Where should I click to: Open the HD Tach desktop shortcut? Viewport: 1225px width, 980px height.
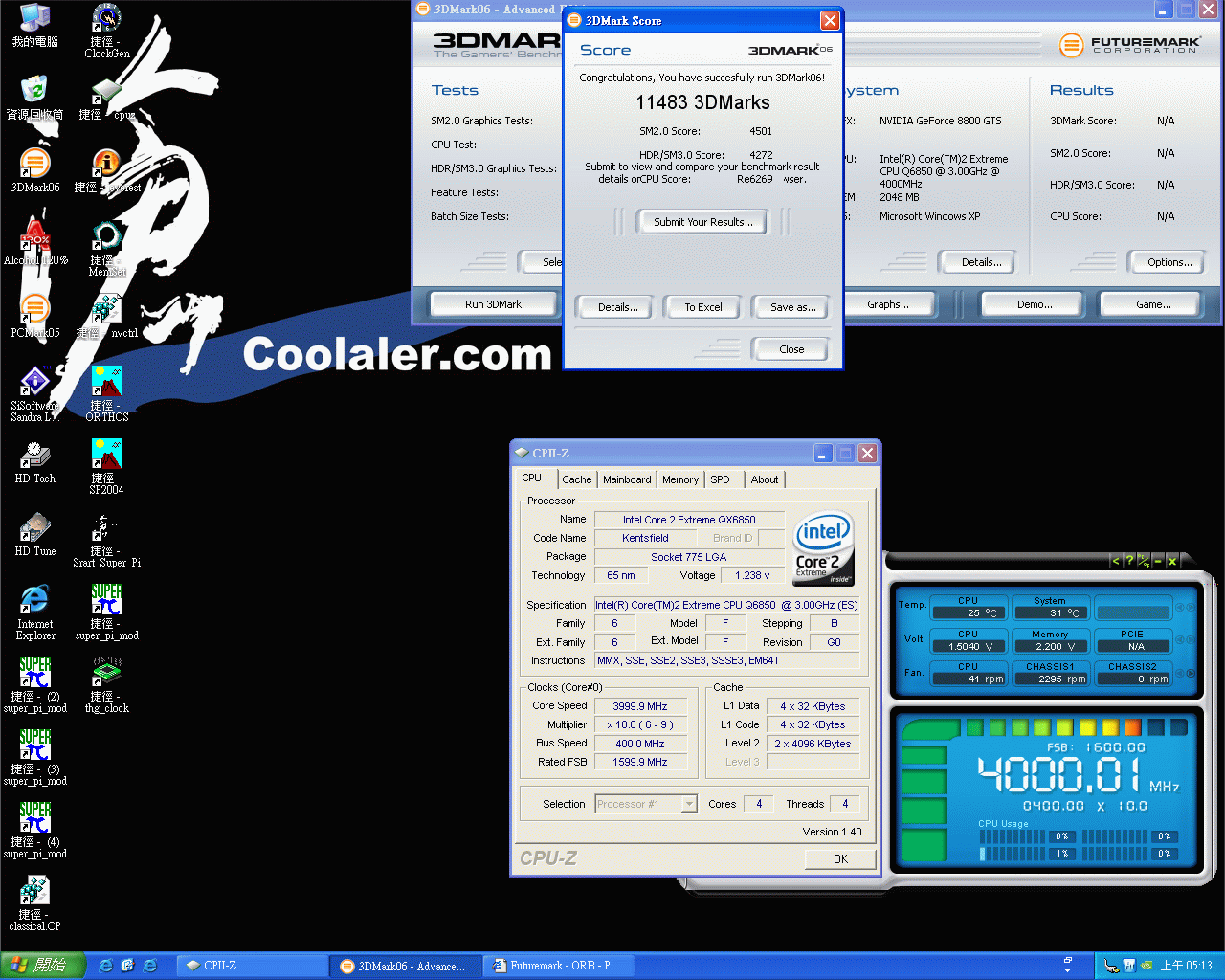click(x=35, y=462)
